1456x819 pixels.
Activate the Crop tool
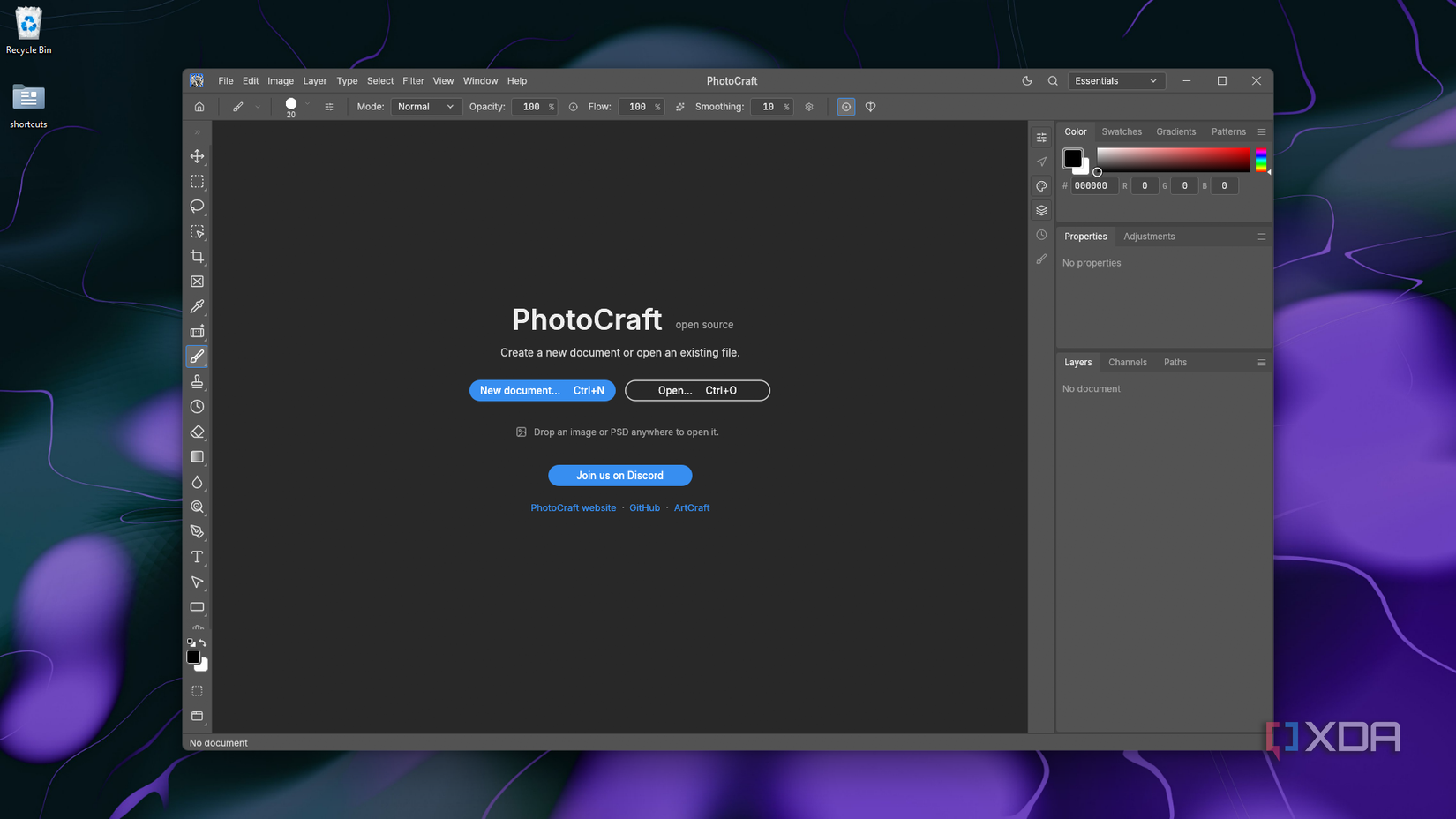pos(197,257)
